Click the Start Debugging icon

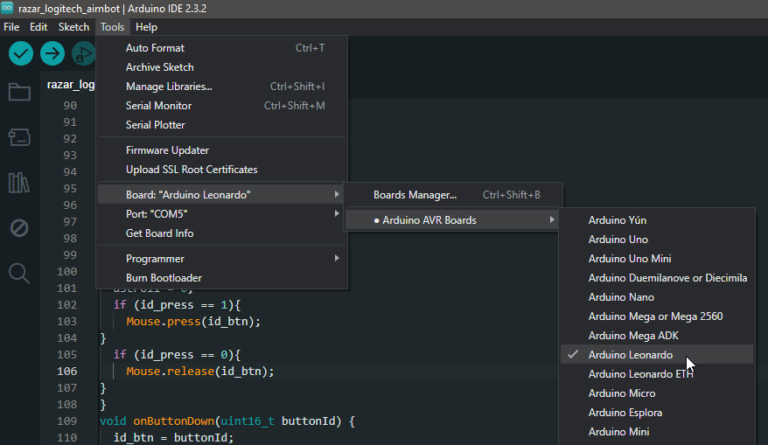coord(83,53)
